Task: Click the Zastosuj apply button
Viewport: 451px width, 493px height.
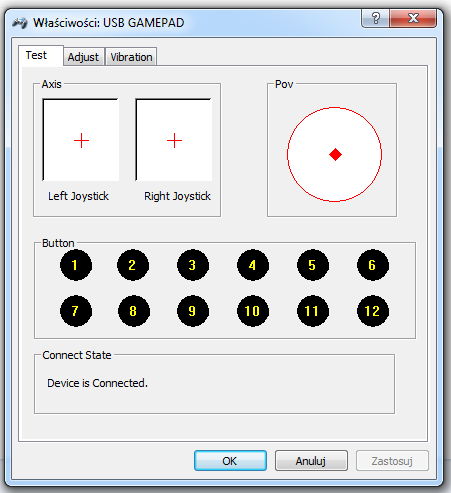Action: click(392, 461)
